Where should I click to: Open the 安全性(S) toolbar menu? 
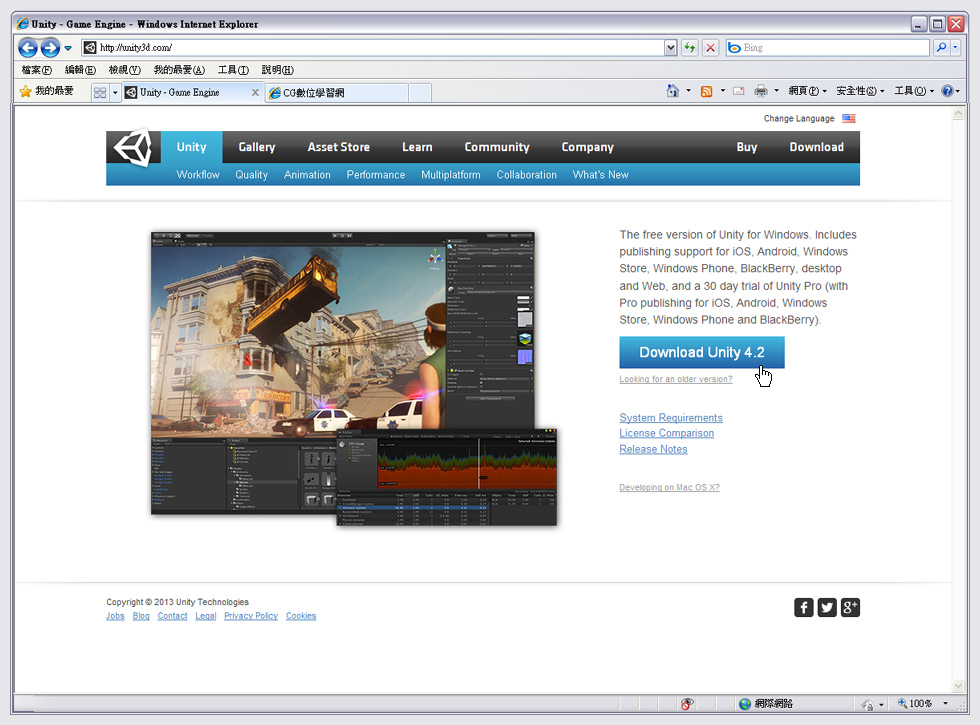click(x=860, y=91)
